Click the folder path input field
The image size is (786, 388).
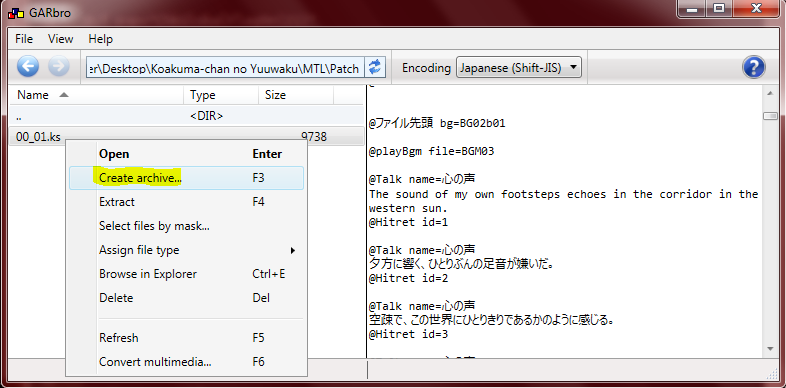225,68
